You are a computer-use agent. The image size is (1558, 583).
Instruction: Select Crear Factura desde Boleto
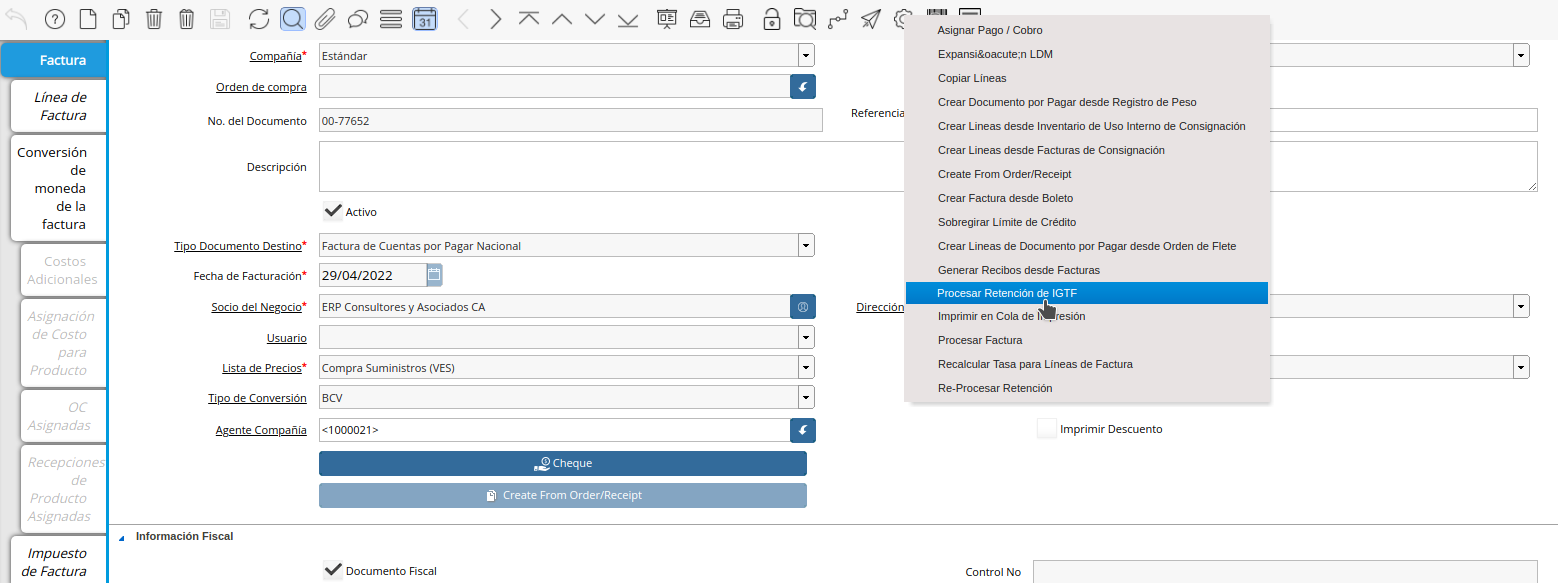point(1087,198)
